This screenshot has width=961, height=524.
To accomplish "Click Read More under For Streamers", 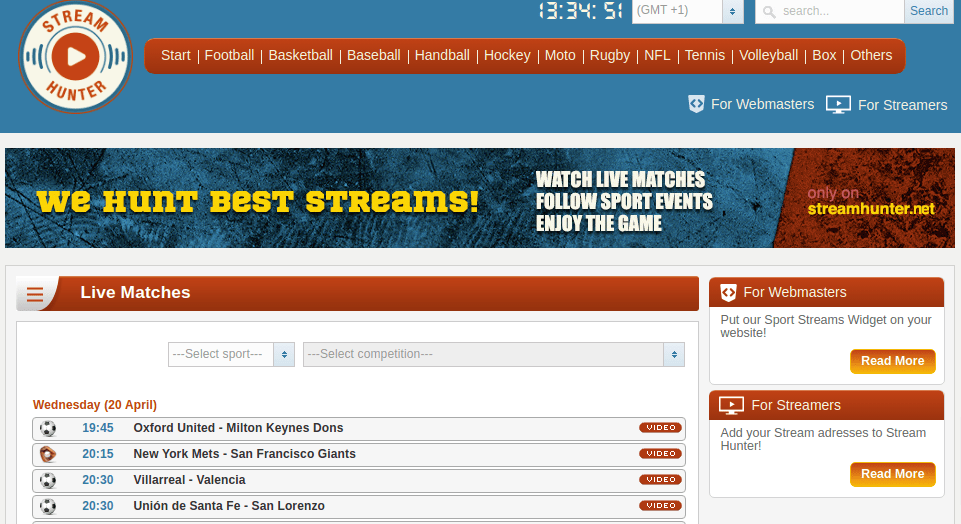I will (892, 474).
